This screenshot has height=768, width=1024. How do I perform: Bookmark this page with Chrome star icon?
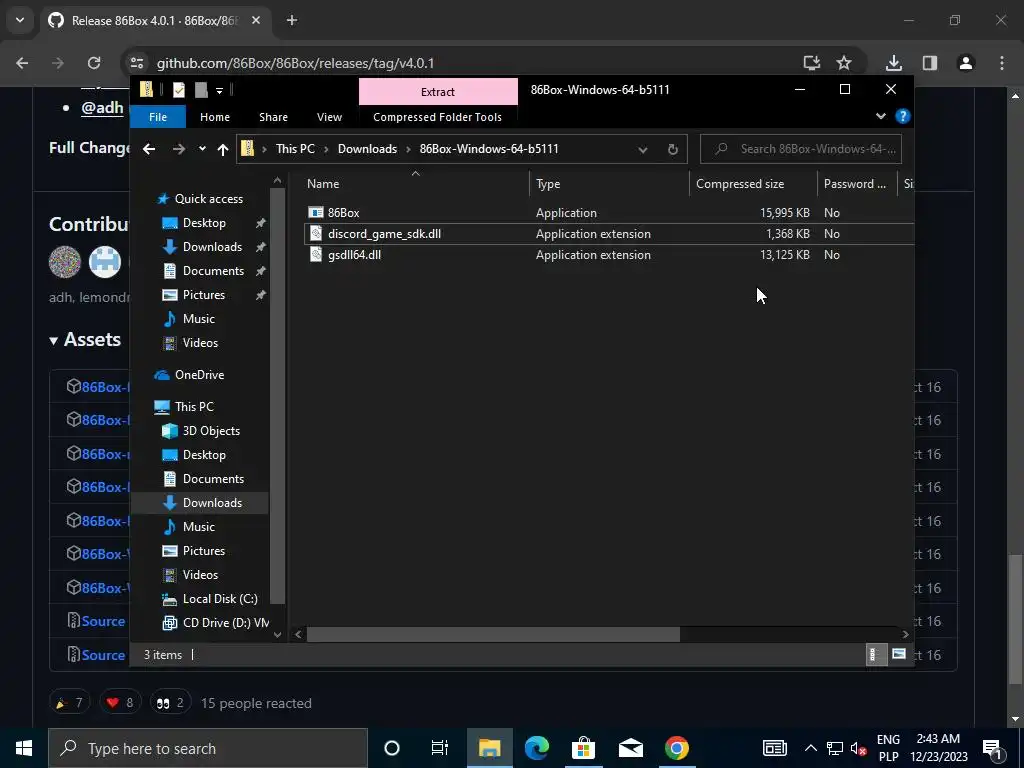844,63
